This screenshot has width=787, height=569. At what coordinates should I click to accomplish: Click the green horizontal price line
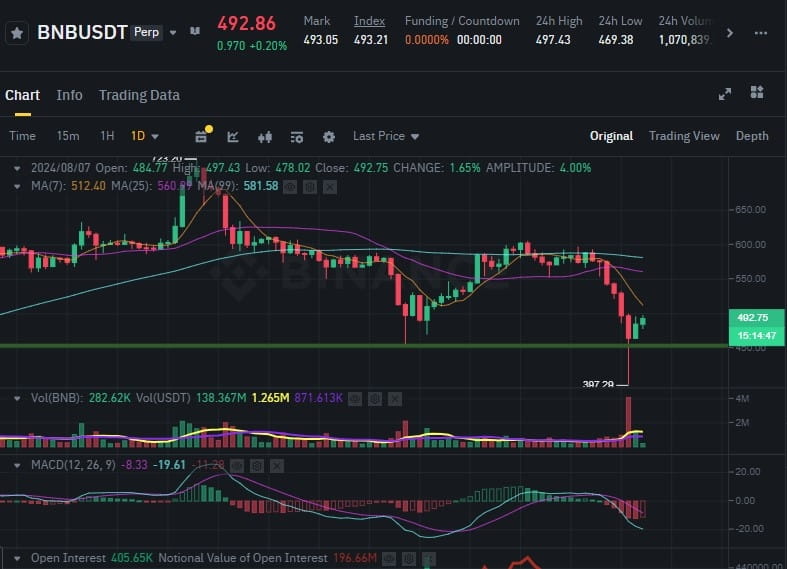(x=364, y=346)
